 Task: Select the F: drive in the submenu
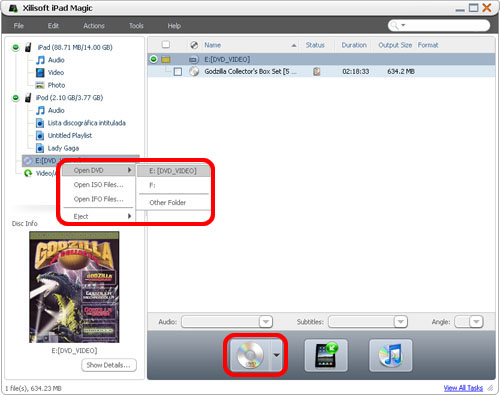tap(173, 185)
